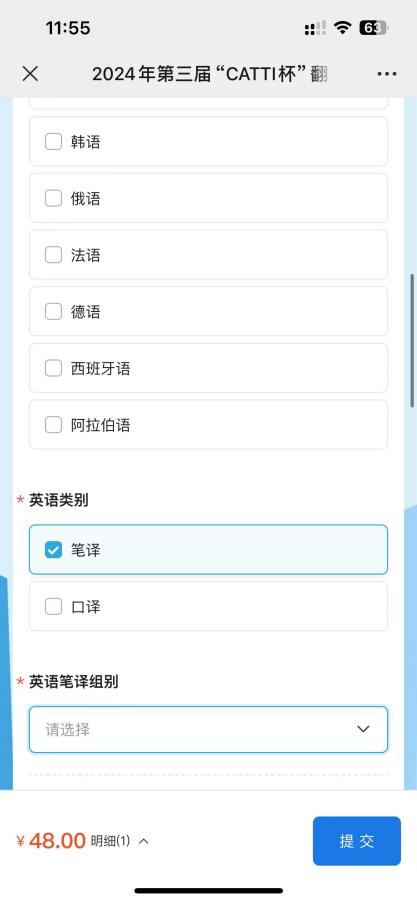Uncheck the selected 笔译 checkbox
417x902 pixels.
pyautogui.click(x=53, y=550)
